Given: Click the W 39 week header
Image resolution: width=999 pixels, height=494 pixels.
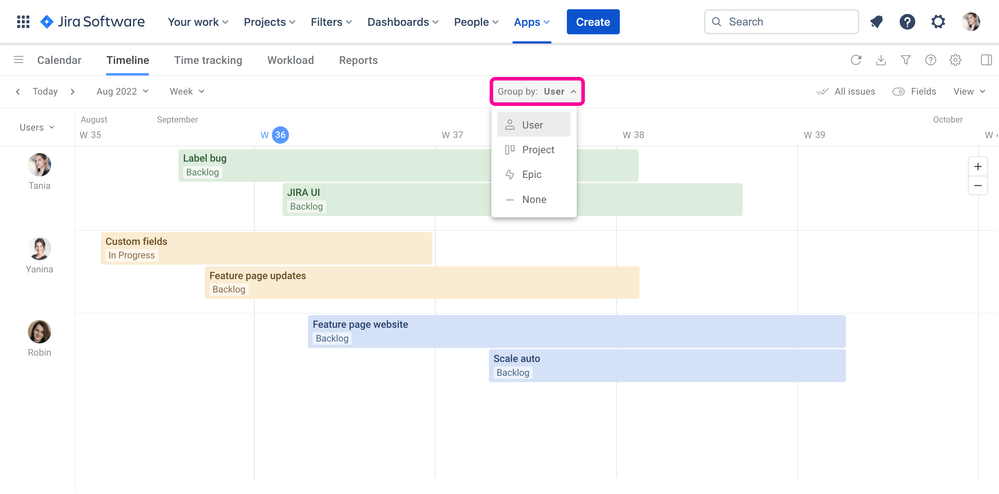Looking at the screenshot, I should click(814, 135).
